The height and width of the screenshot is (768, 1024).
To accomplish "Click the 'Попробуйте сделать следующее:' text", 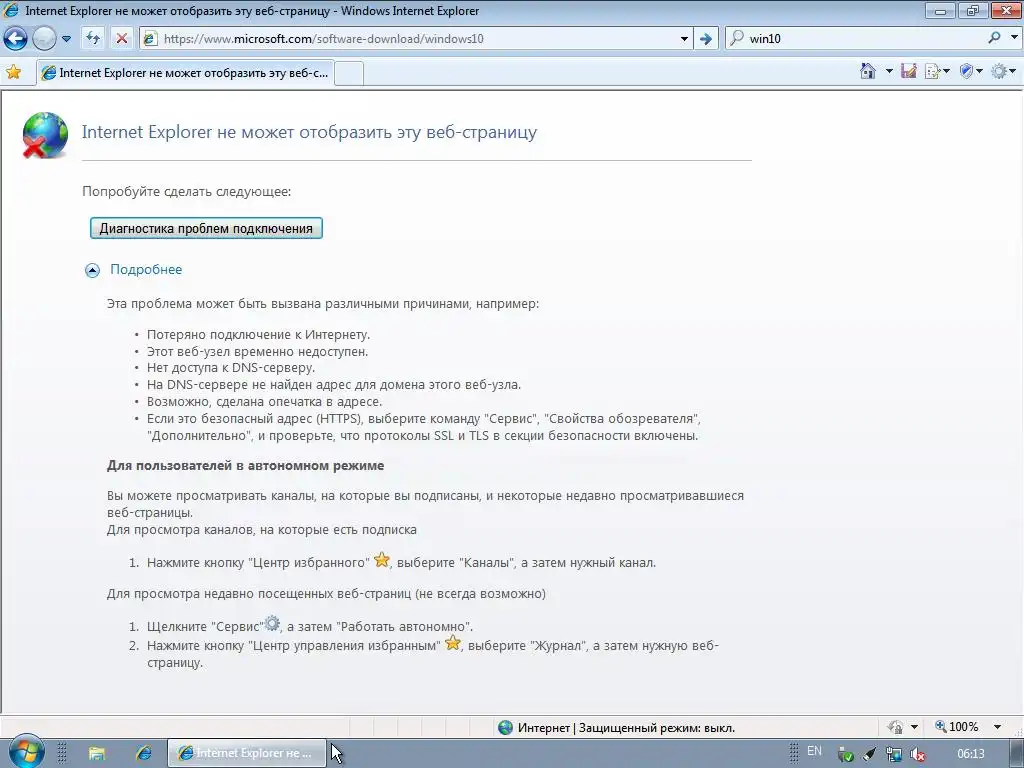I will (x=187, y=191).
